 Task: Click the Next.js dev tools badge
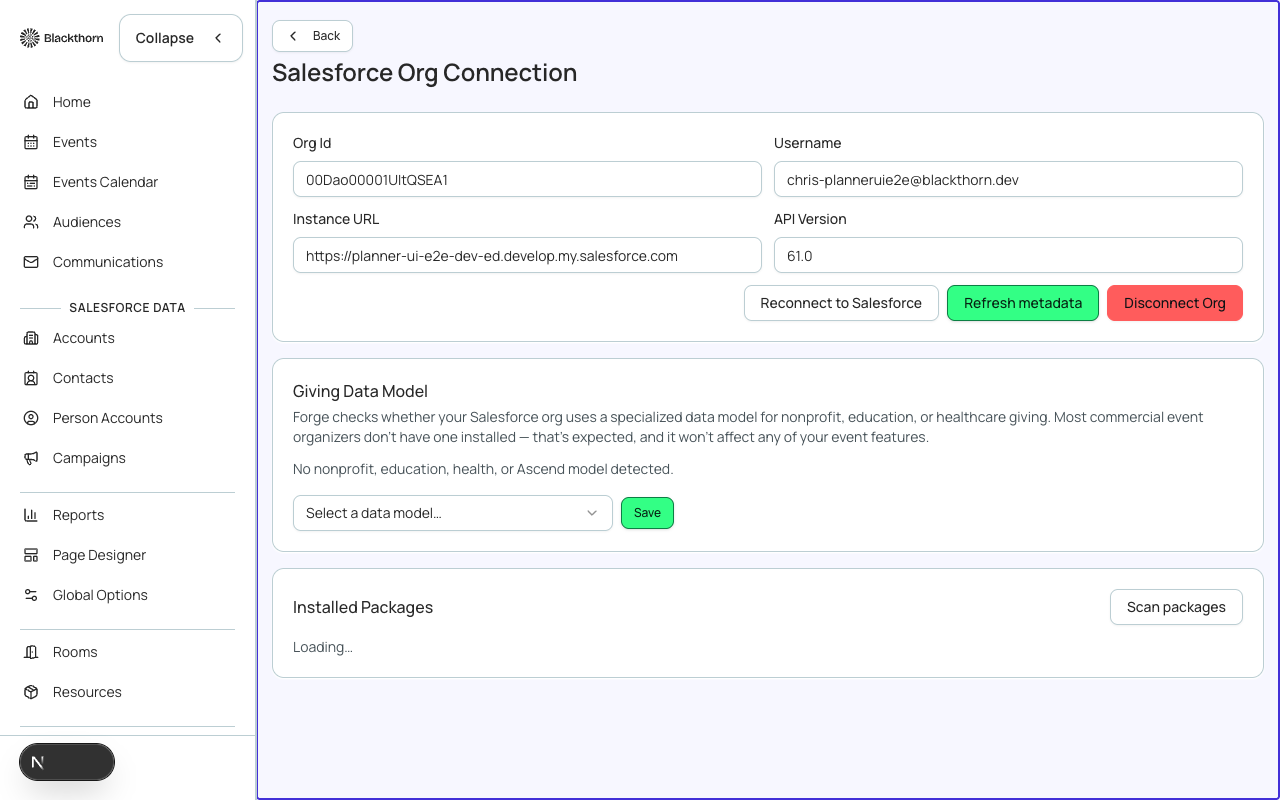click(x=67, y=762)
